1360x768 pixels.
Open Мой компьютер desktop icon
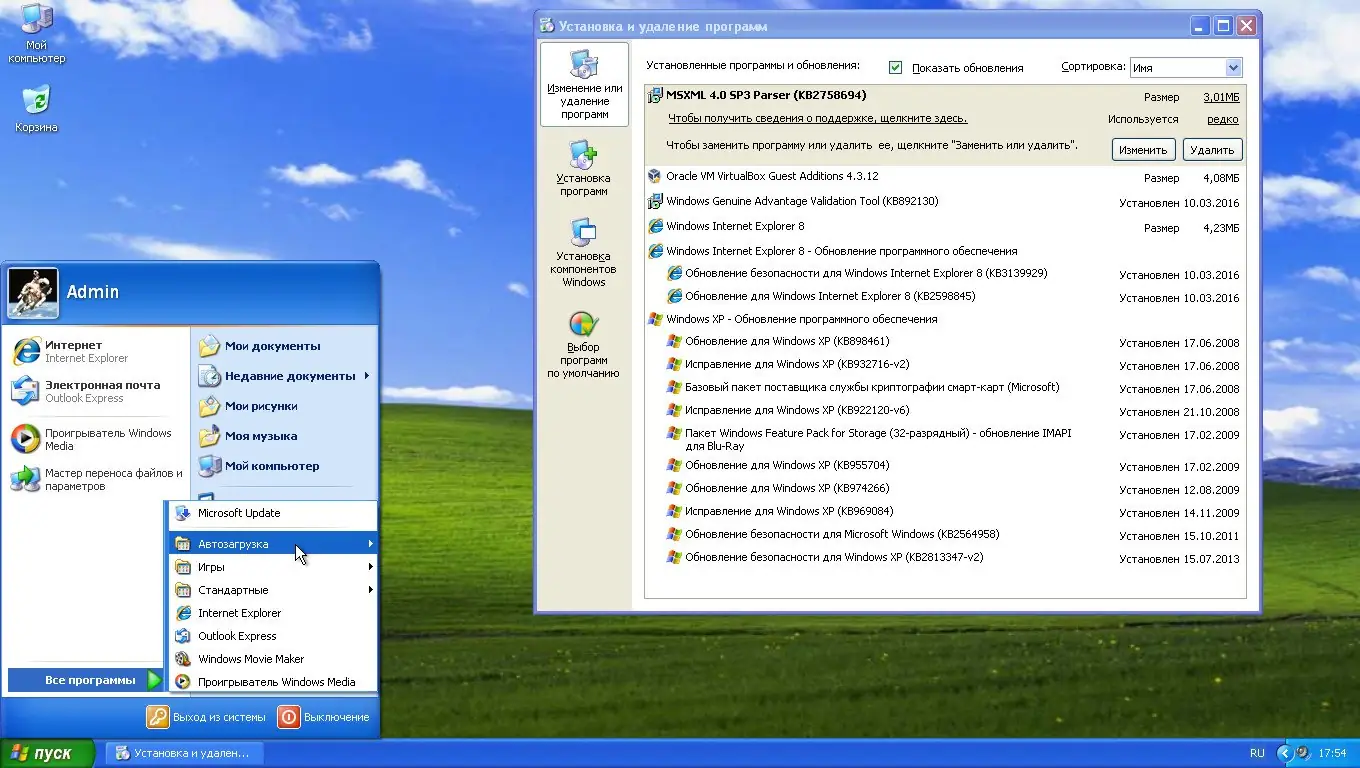tap(37, 30)
